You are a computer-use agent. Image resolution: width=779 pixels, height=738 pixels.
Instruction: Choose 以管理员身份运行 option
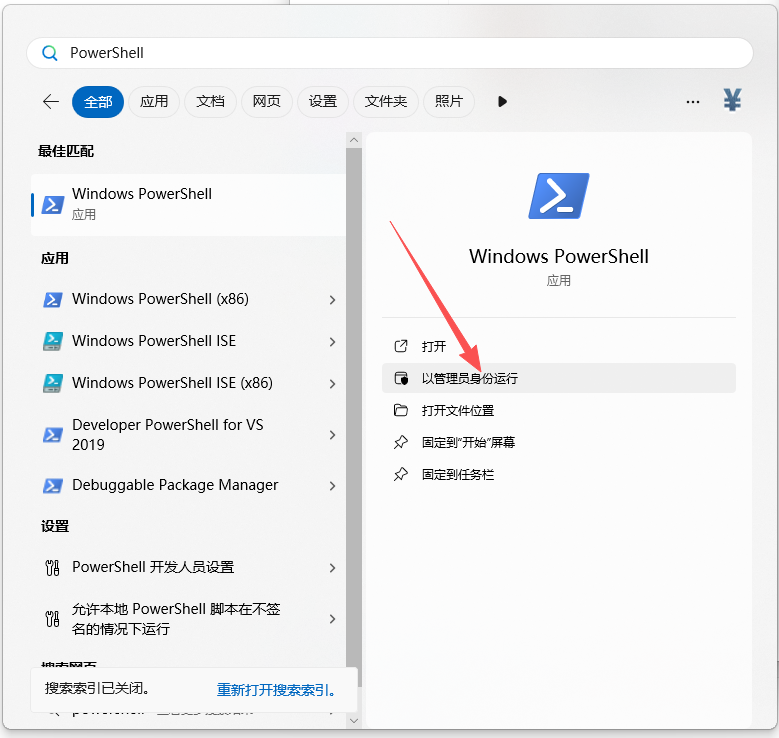(x=470, y=378)
